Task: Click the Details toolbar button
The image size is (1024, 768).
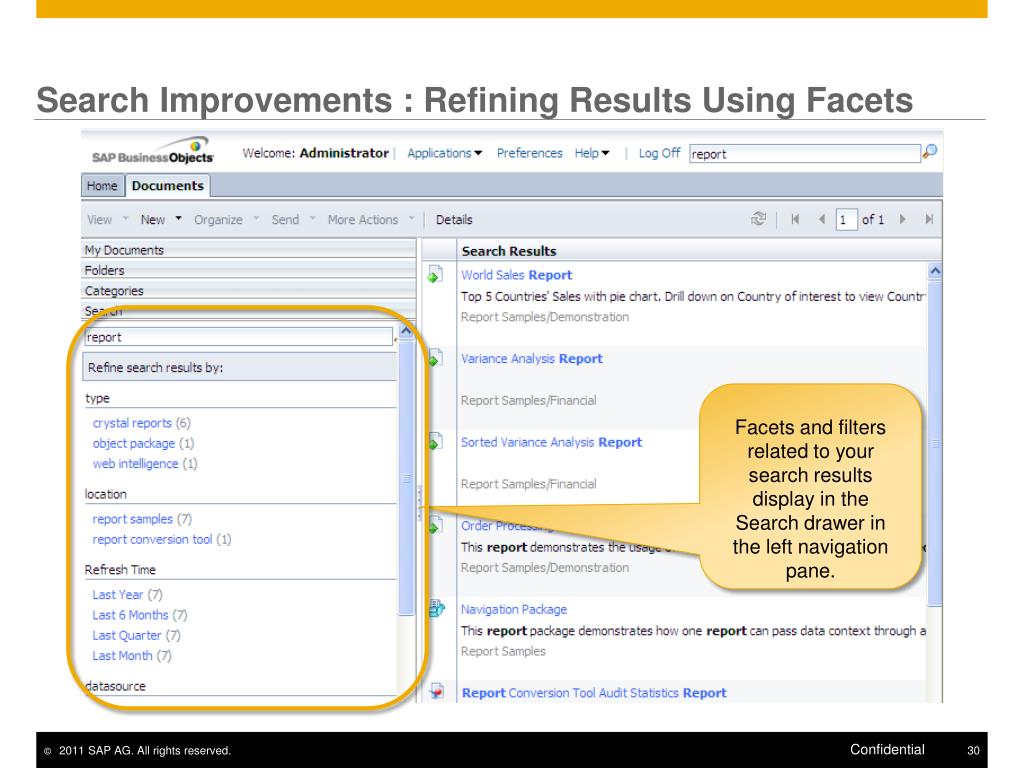Action: [454, 219]
